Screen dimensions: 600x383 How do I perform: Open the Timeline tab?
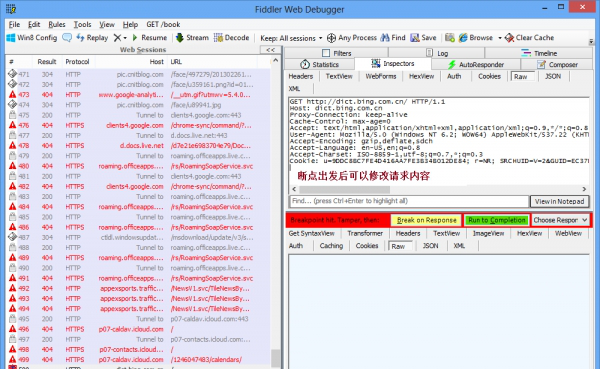click(x=539, y=53)
